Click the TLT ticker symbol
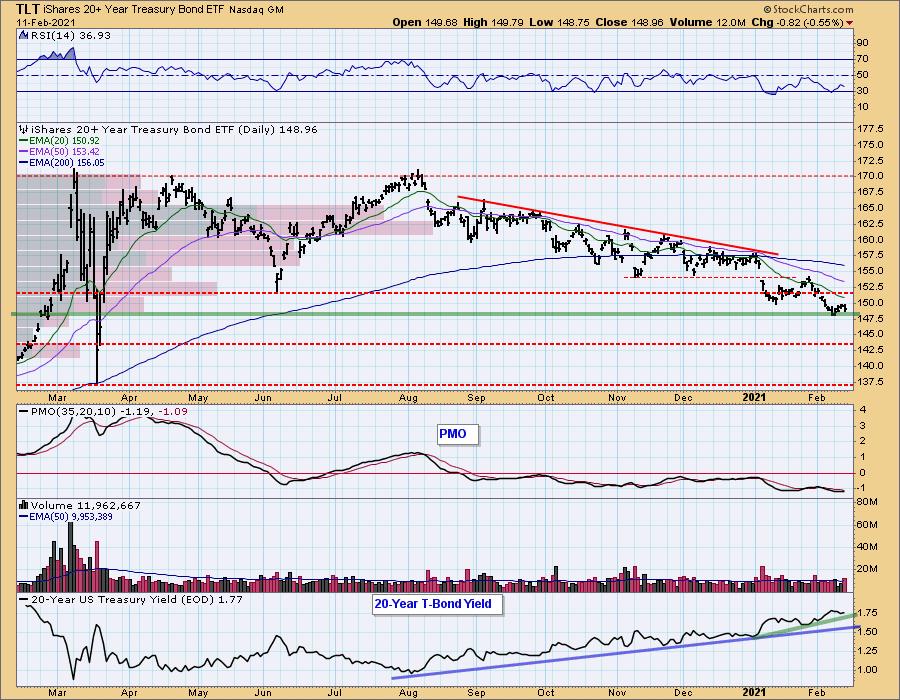 [x=28, y=9]
